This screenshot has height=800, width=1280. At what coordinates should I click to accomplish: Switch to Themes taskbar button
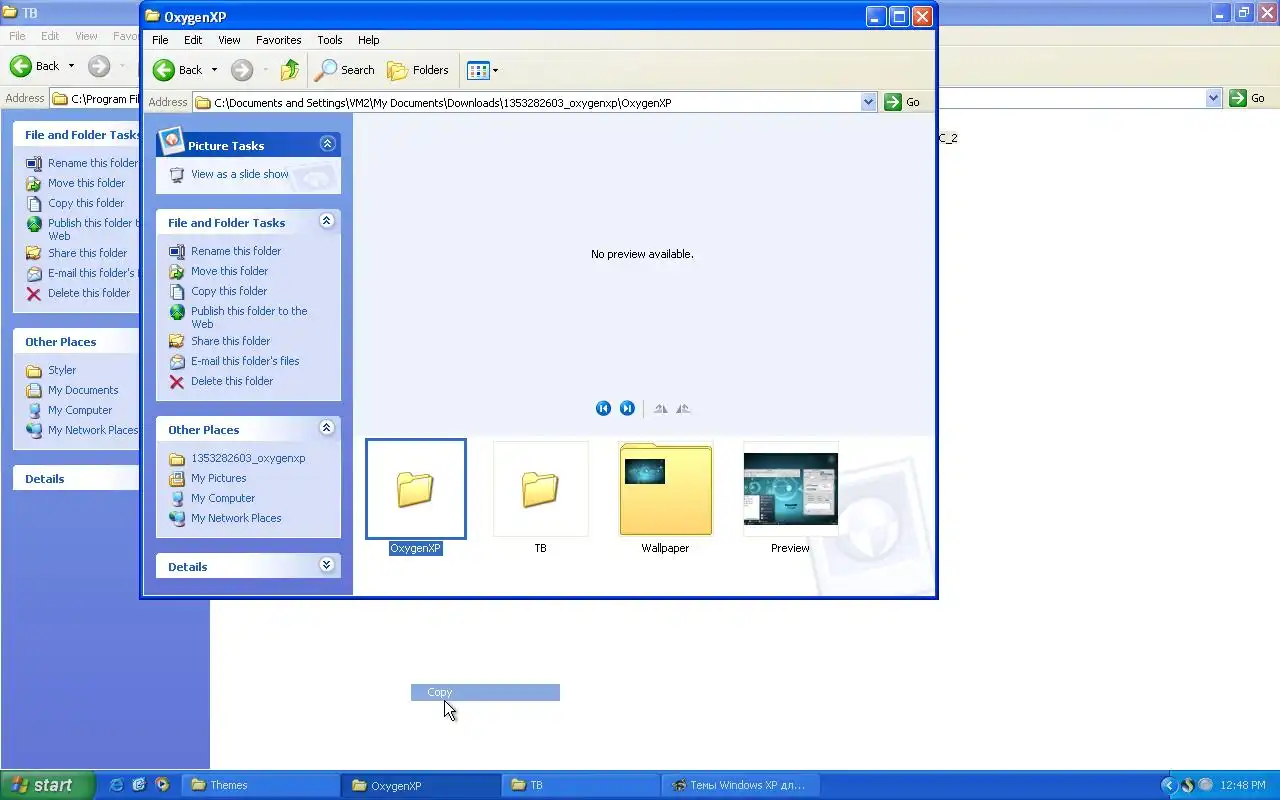pyautogui.click(x=260, y=785)
